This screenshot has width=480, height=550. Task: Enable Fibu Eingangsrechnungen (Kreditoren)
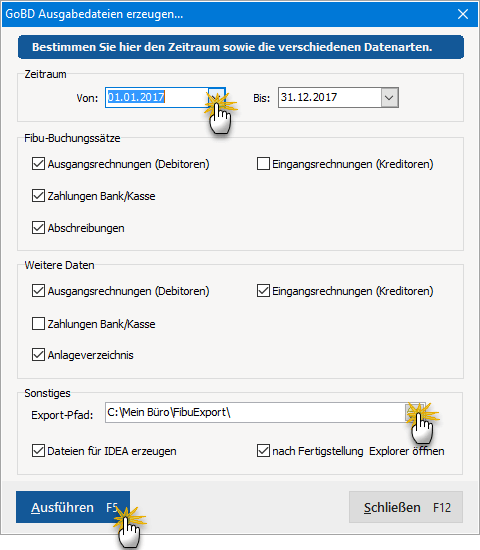263,164
